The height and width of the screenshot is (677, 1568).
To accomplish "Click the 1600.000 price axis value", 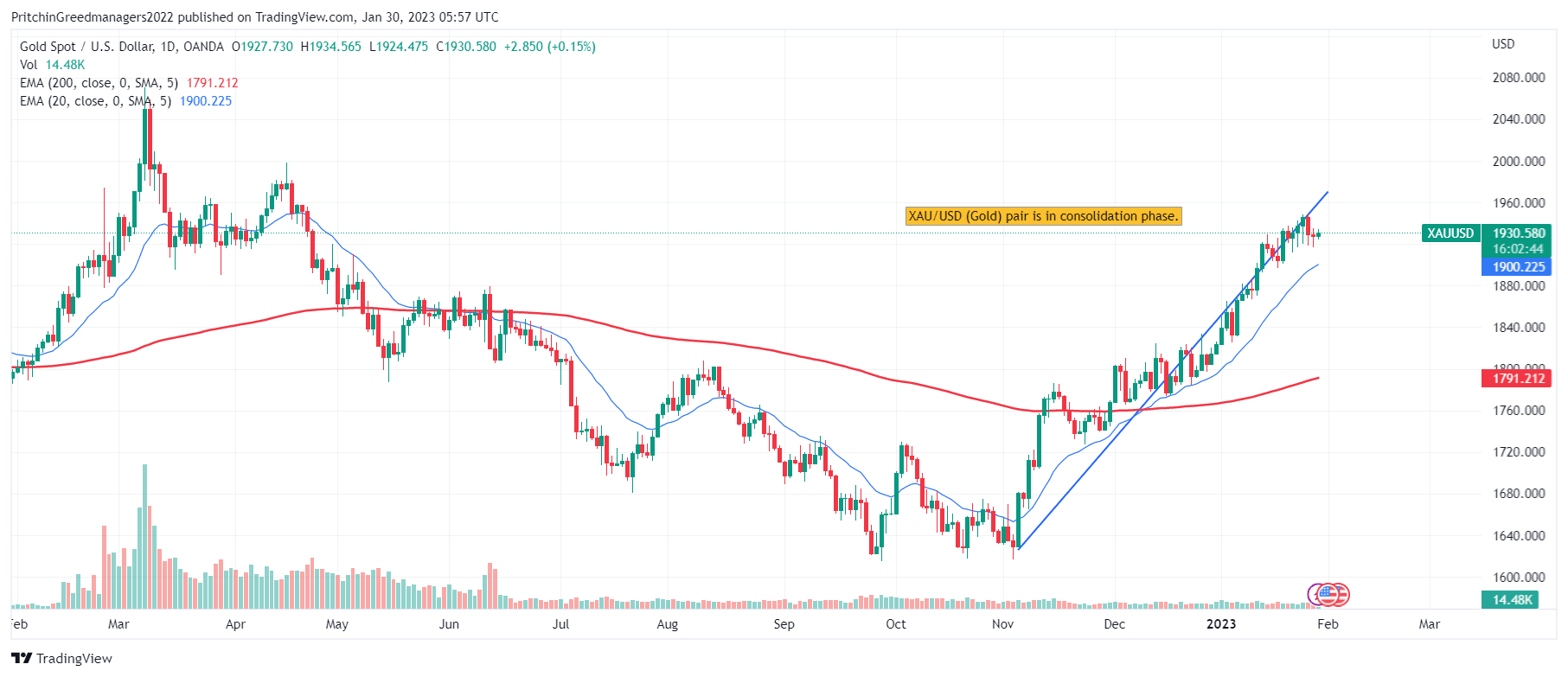I will [x=1519, y=578].
